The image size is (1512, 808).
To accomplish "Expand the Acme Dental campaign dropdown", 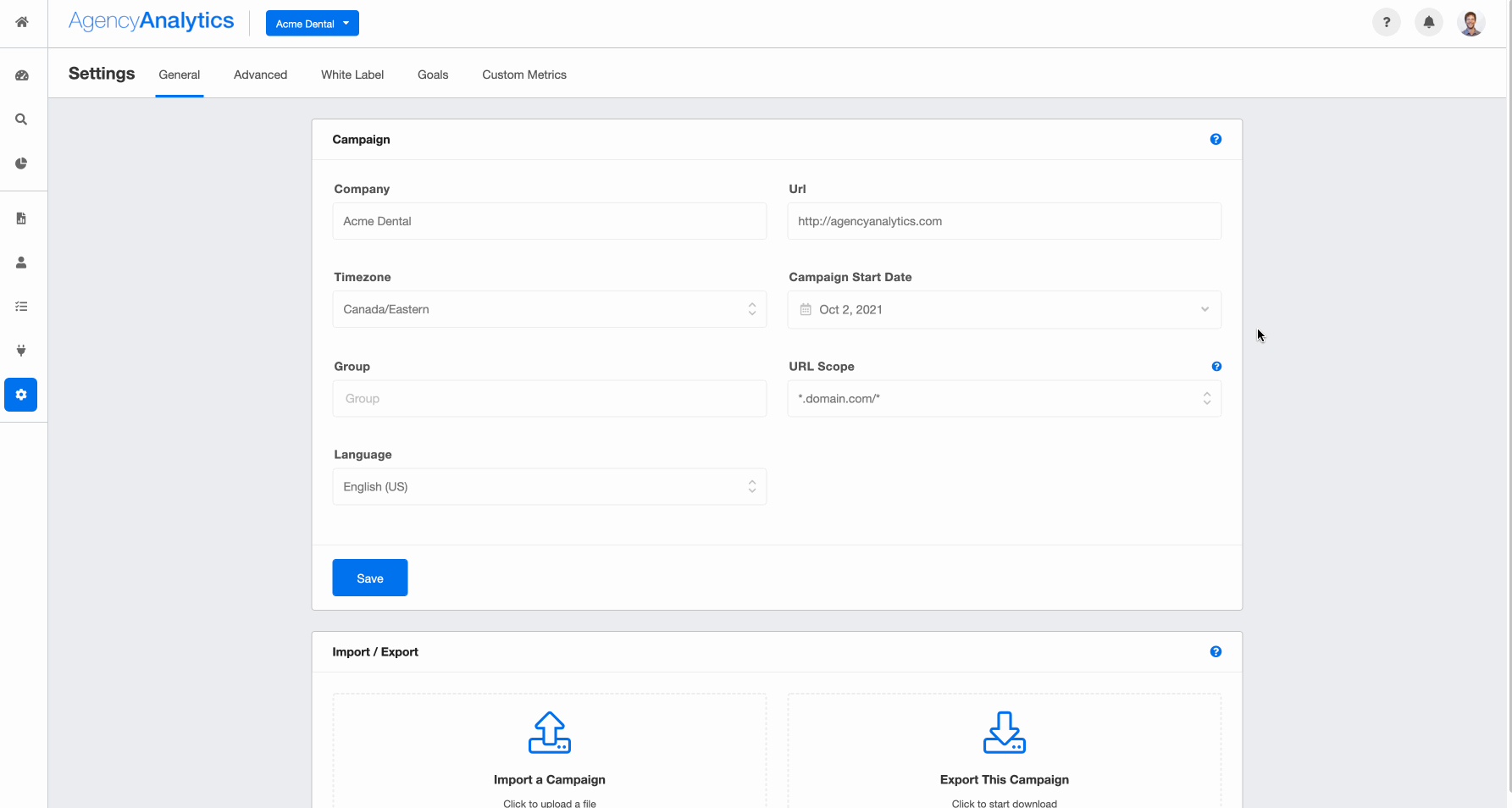I will click(x=312, y=24).
